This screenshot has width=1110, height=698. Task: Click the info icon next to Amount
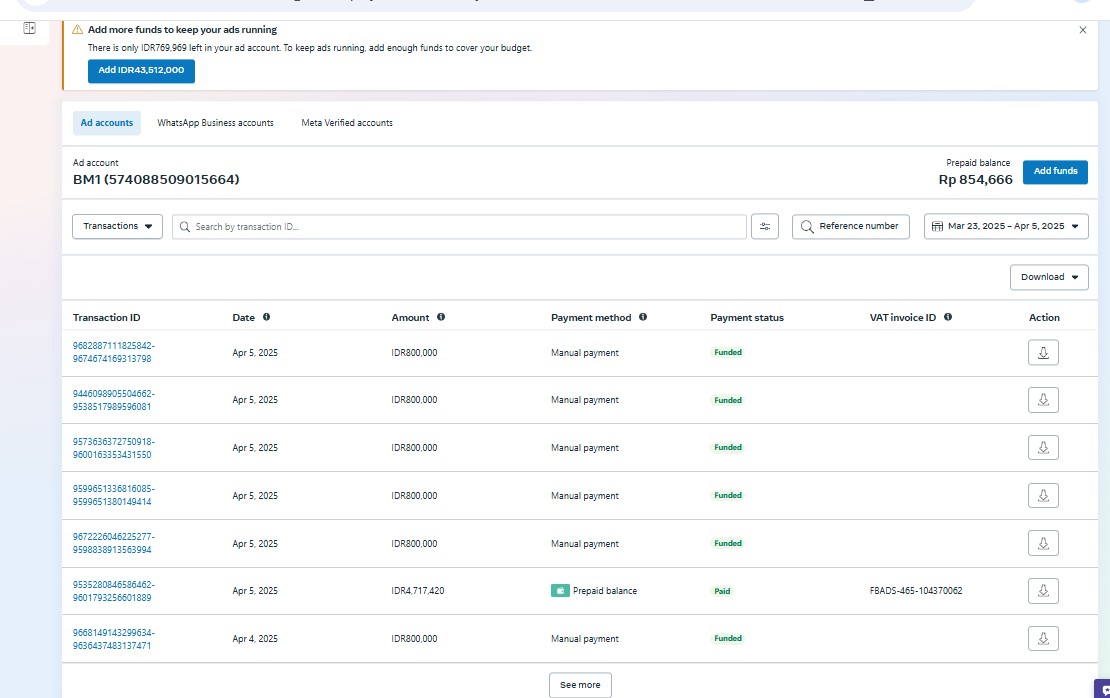441,317
